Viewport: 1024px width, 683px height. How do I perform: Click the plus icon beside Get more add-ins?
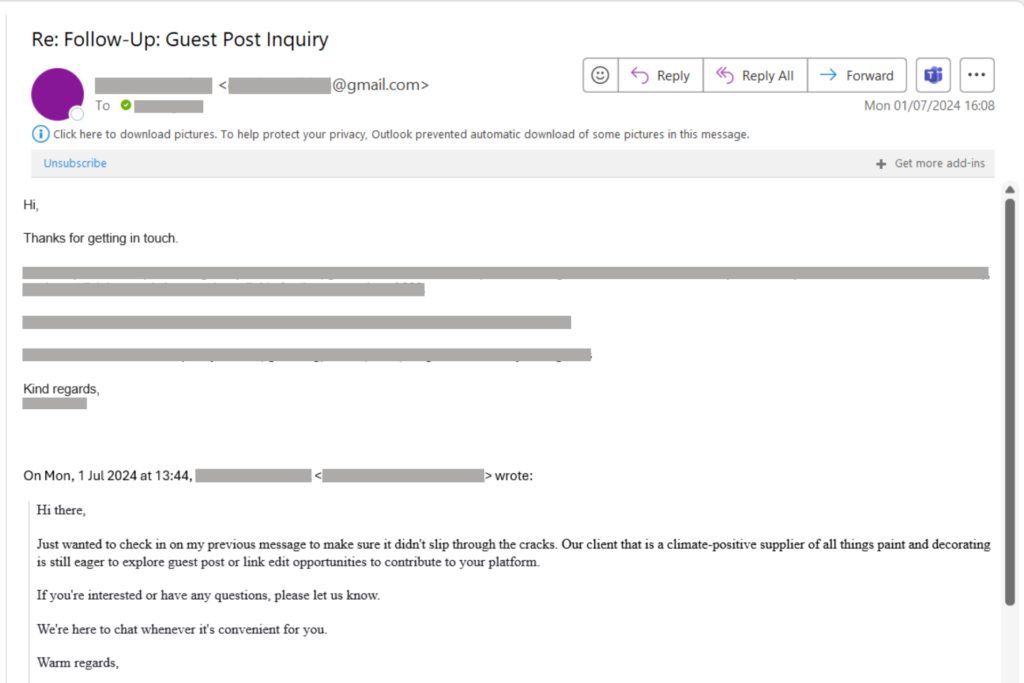point(881,164)
